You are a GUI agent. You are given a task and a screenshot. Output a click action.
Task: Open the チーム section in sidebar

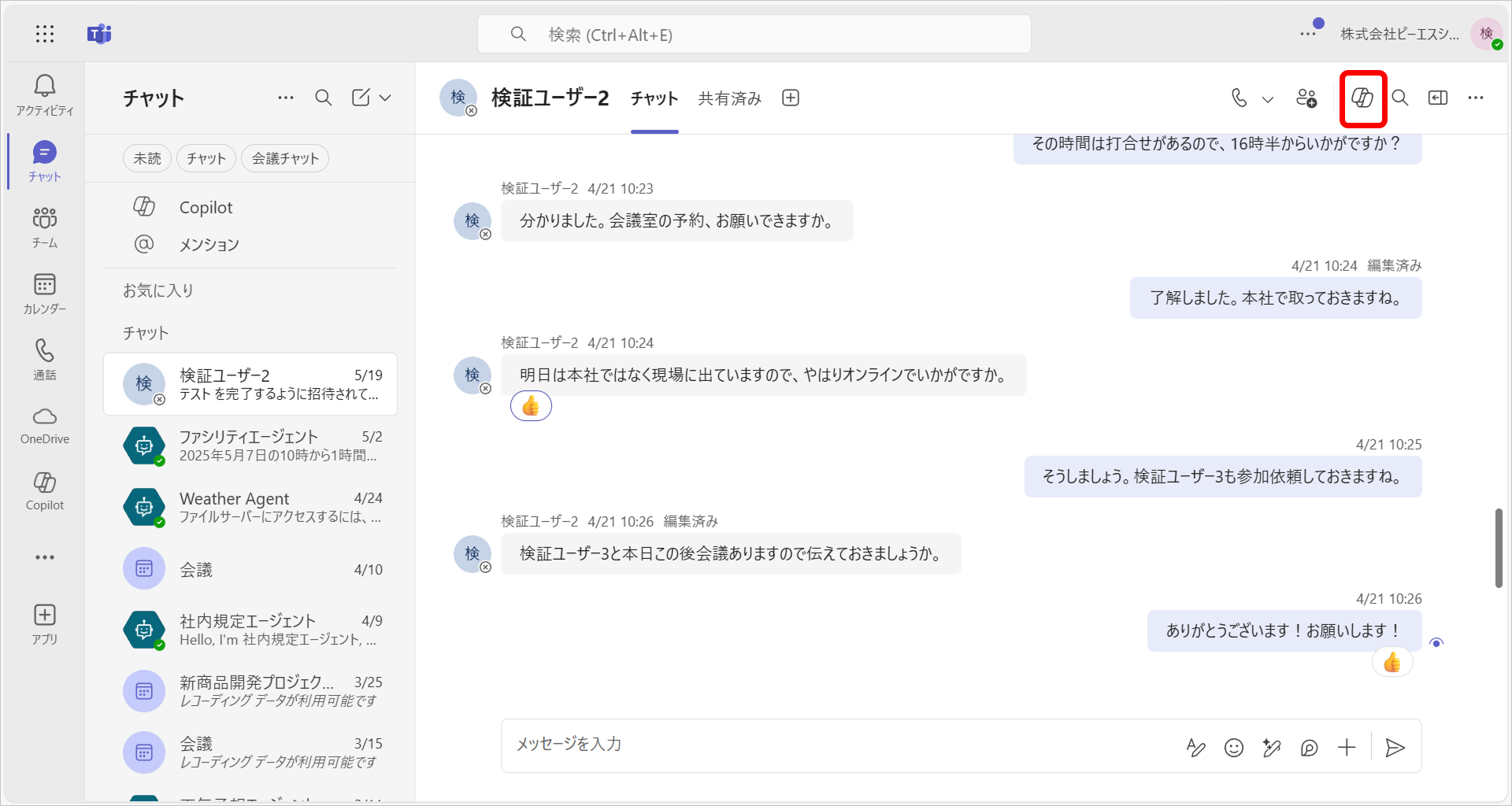click(45, 227)
